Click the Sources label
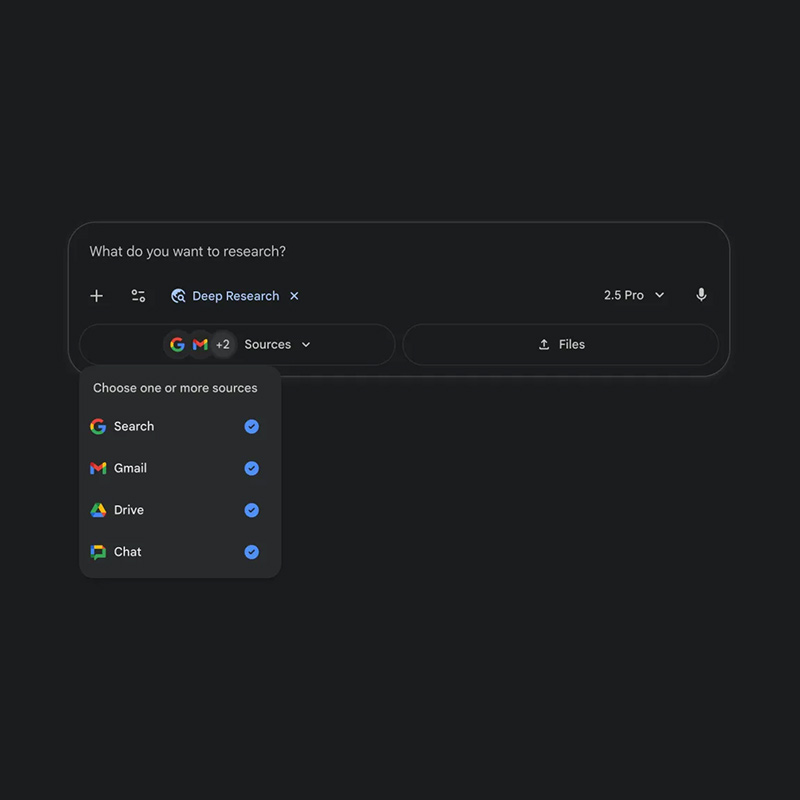 (267, 344)
